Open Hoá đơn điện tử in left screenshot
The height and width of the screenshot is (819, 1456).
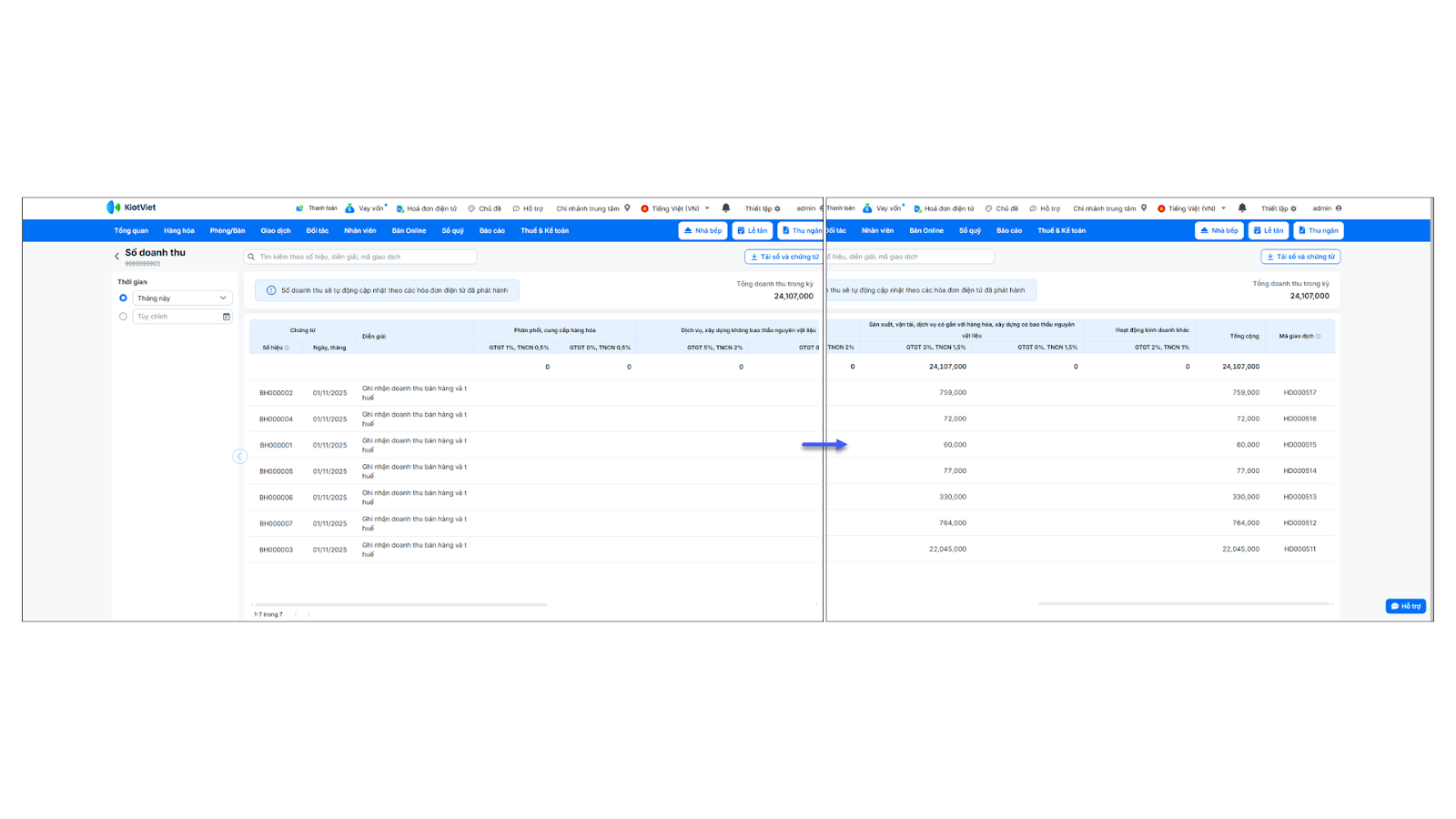click(x=427, y=208)
